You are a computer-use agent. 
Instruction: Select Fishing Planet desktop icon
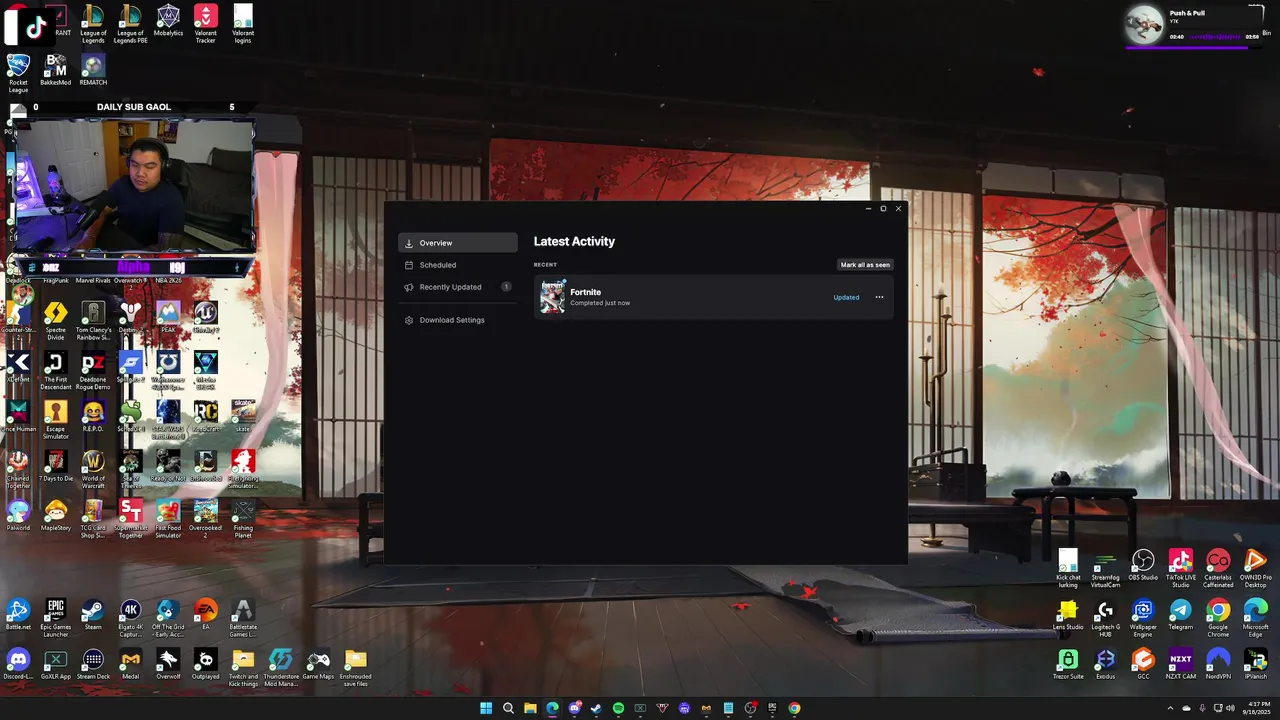point(243,518)
